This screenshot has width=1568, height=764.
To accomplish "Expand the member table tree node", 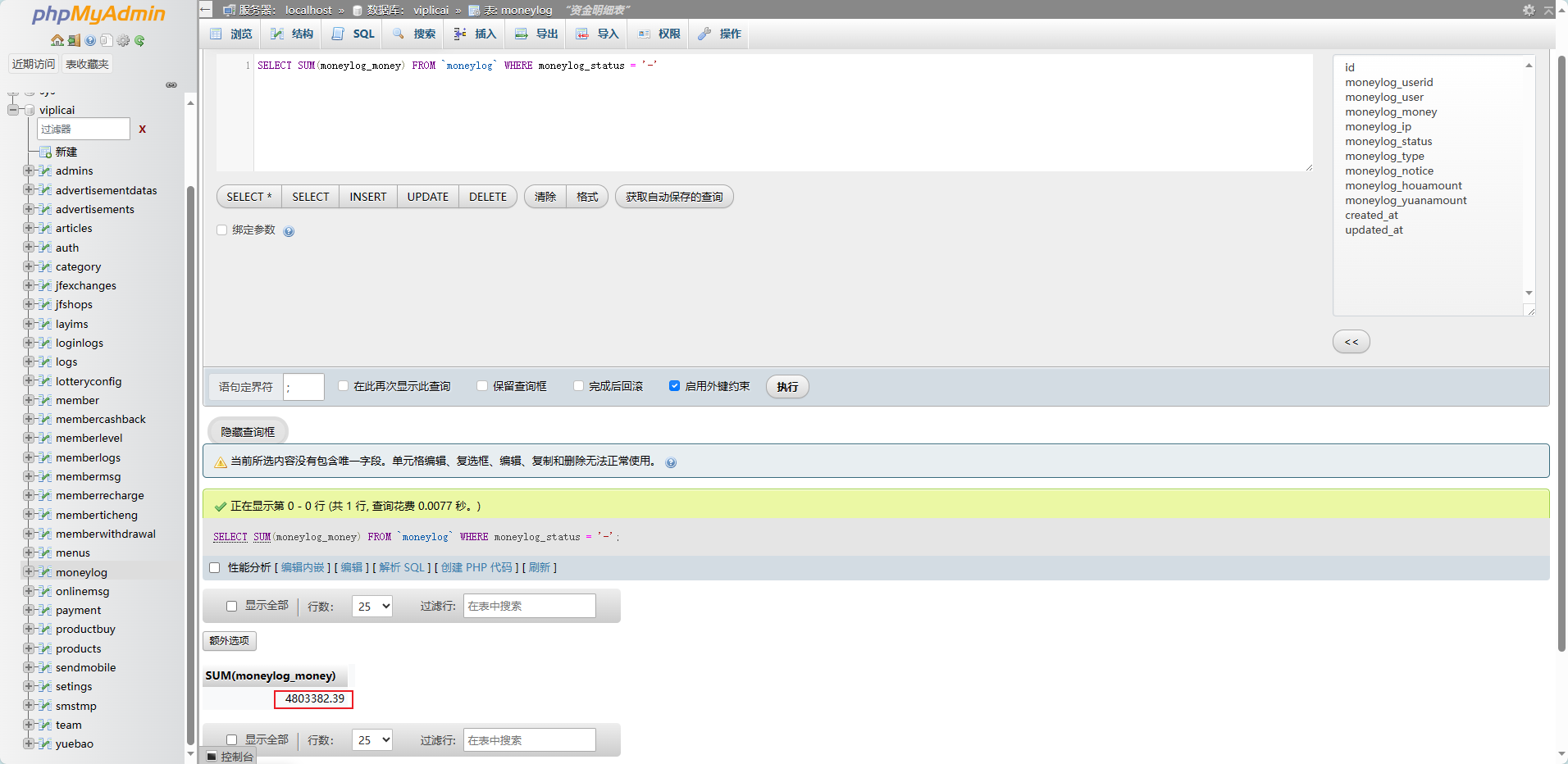I will (x=29, y=400).
